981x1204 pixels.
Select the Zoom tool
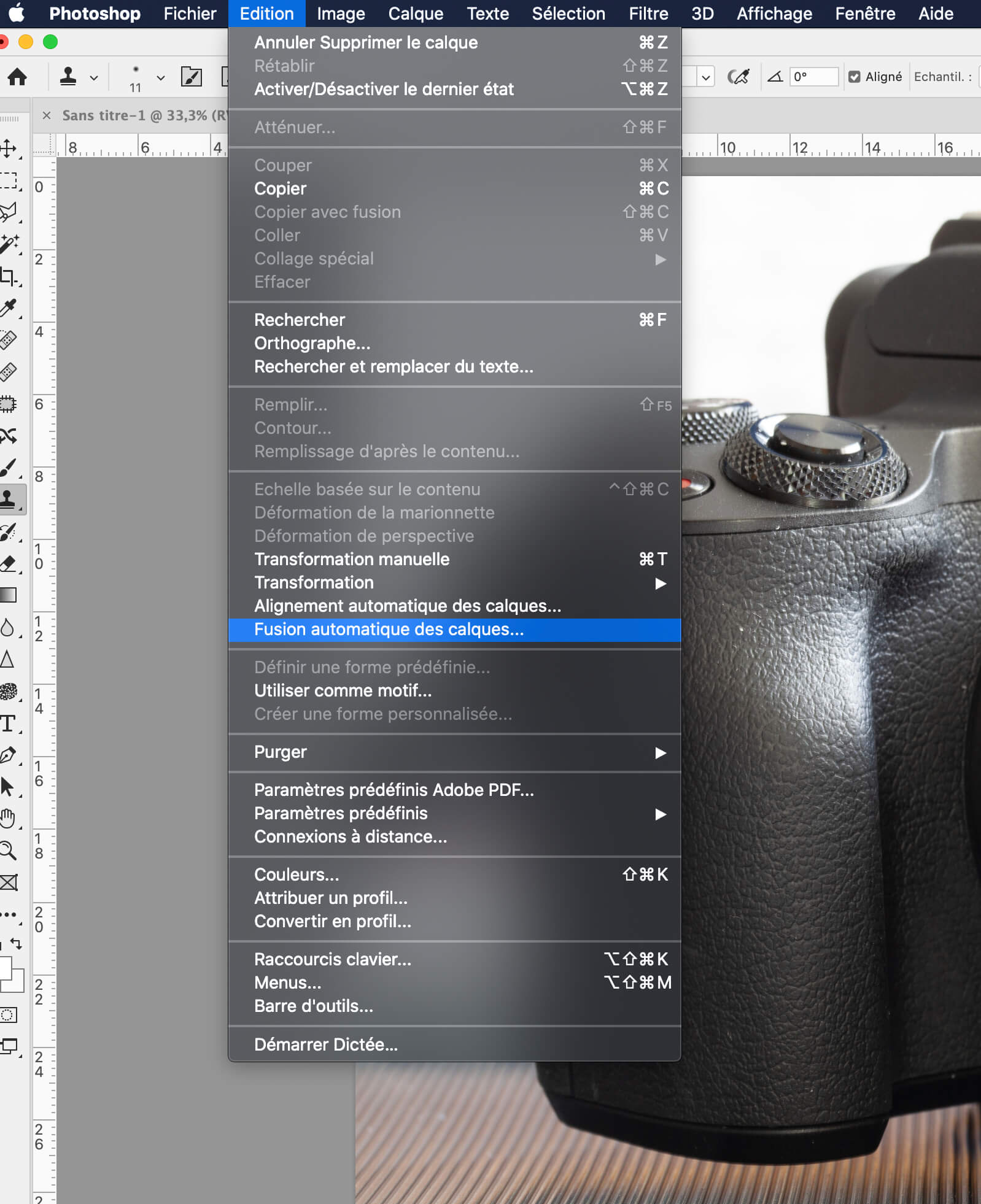[x=9, y=851]
